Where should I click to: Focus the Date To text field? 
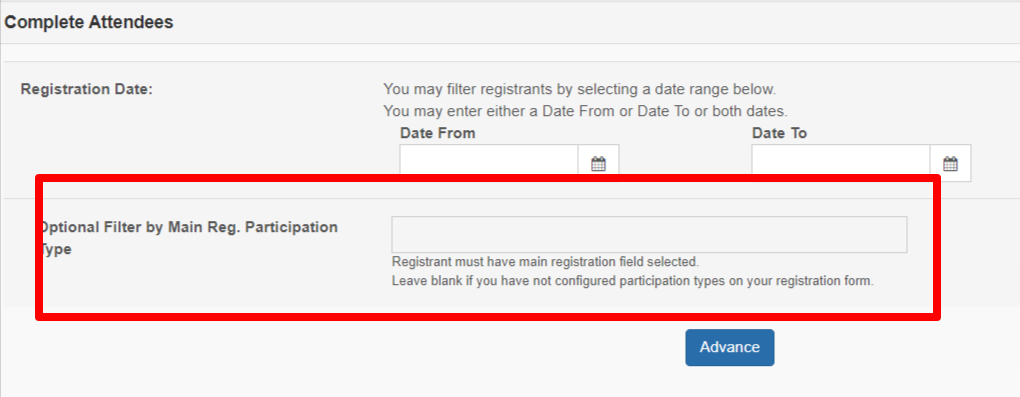(x=841, y=163)
